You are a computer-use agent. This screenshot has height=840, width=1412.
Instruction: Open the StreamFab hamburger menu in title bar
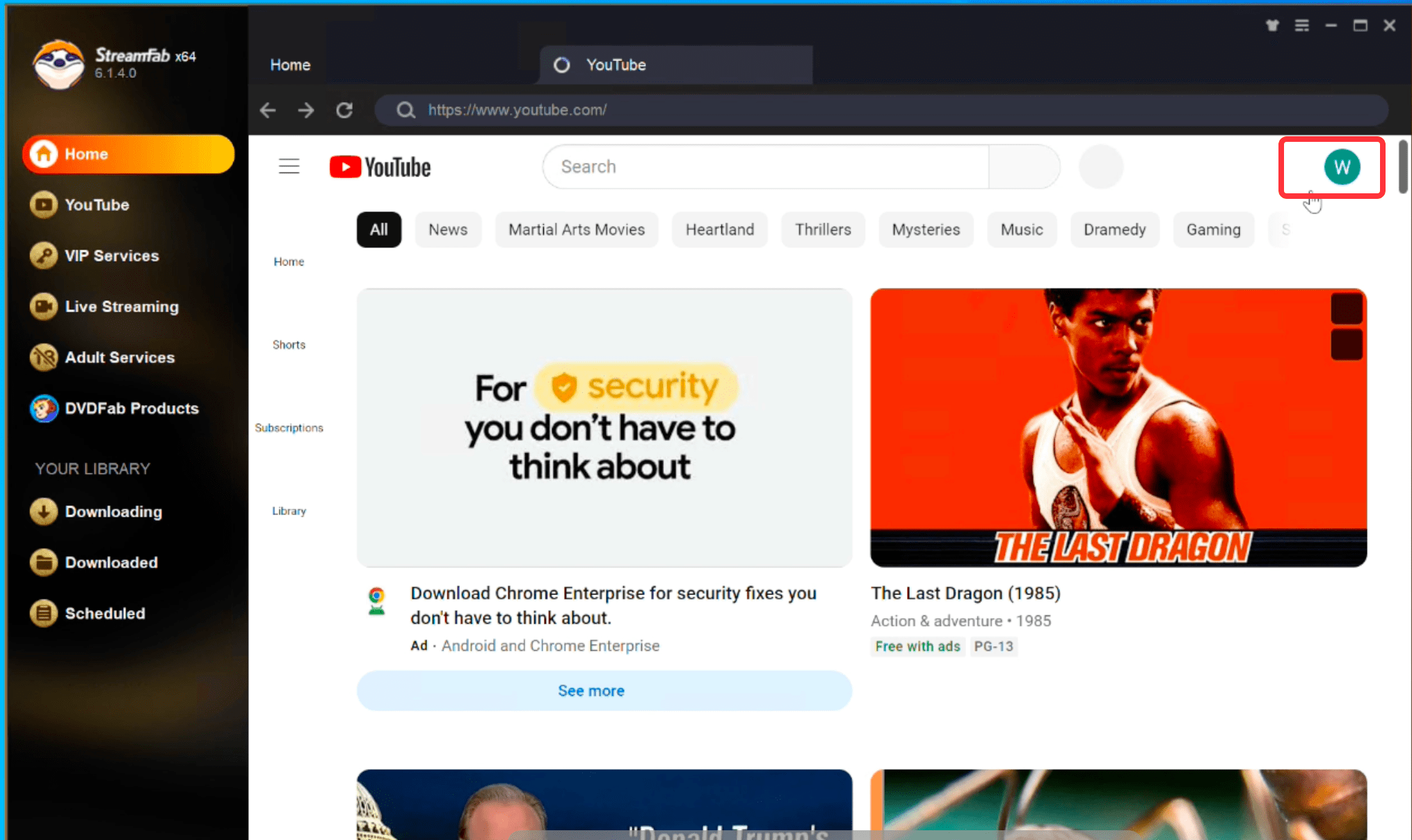1302,26
